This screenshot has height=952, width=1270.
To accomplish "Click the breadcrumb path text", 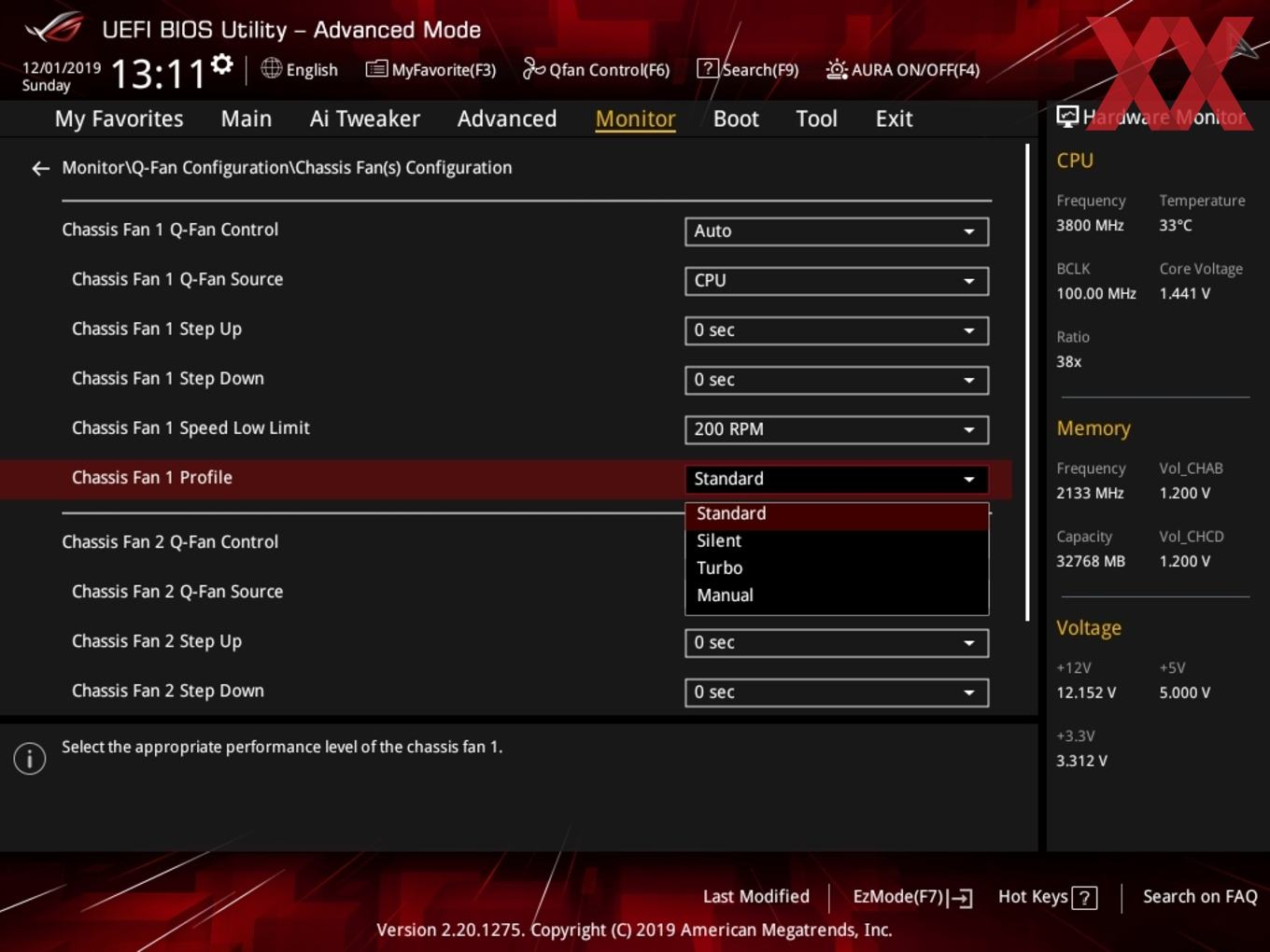I will 287,168.
